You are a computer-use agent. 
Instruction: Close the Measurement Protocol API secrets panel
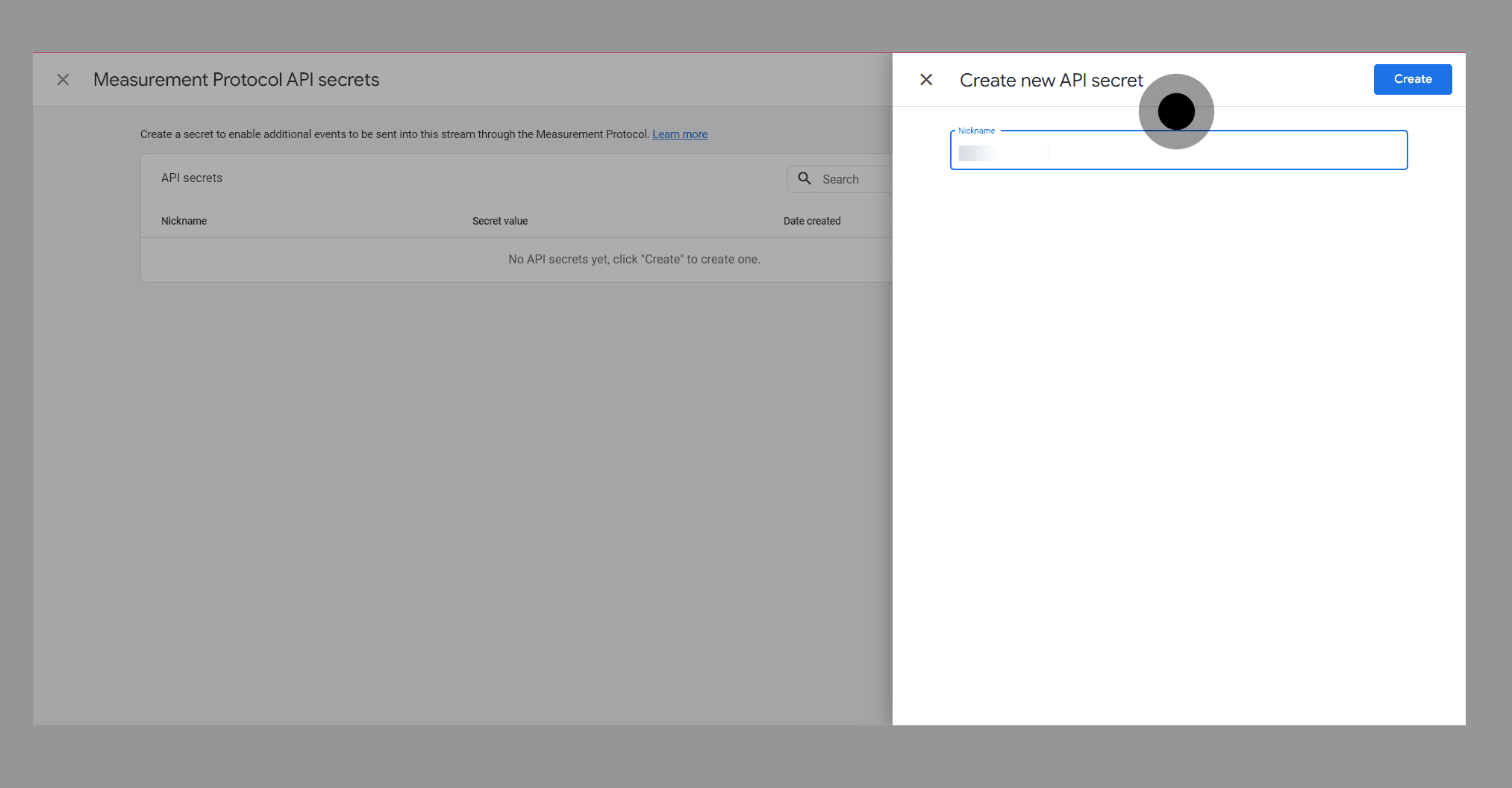click(63, 80)
